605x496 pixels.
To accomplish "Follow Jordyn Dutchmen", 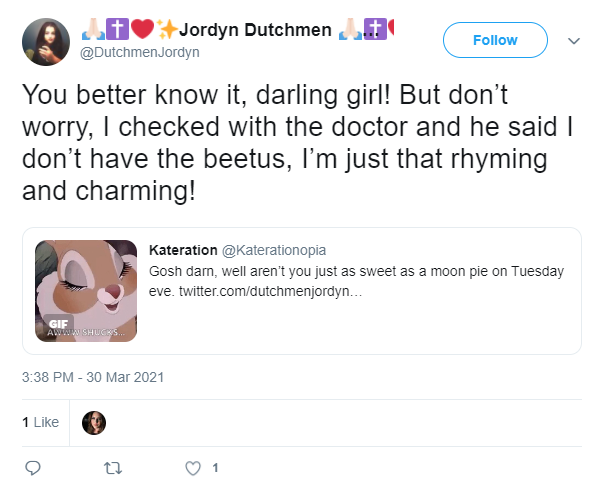I will [x=495, y=40].
